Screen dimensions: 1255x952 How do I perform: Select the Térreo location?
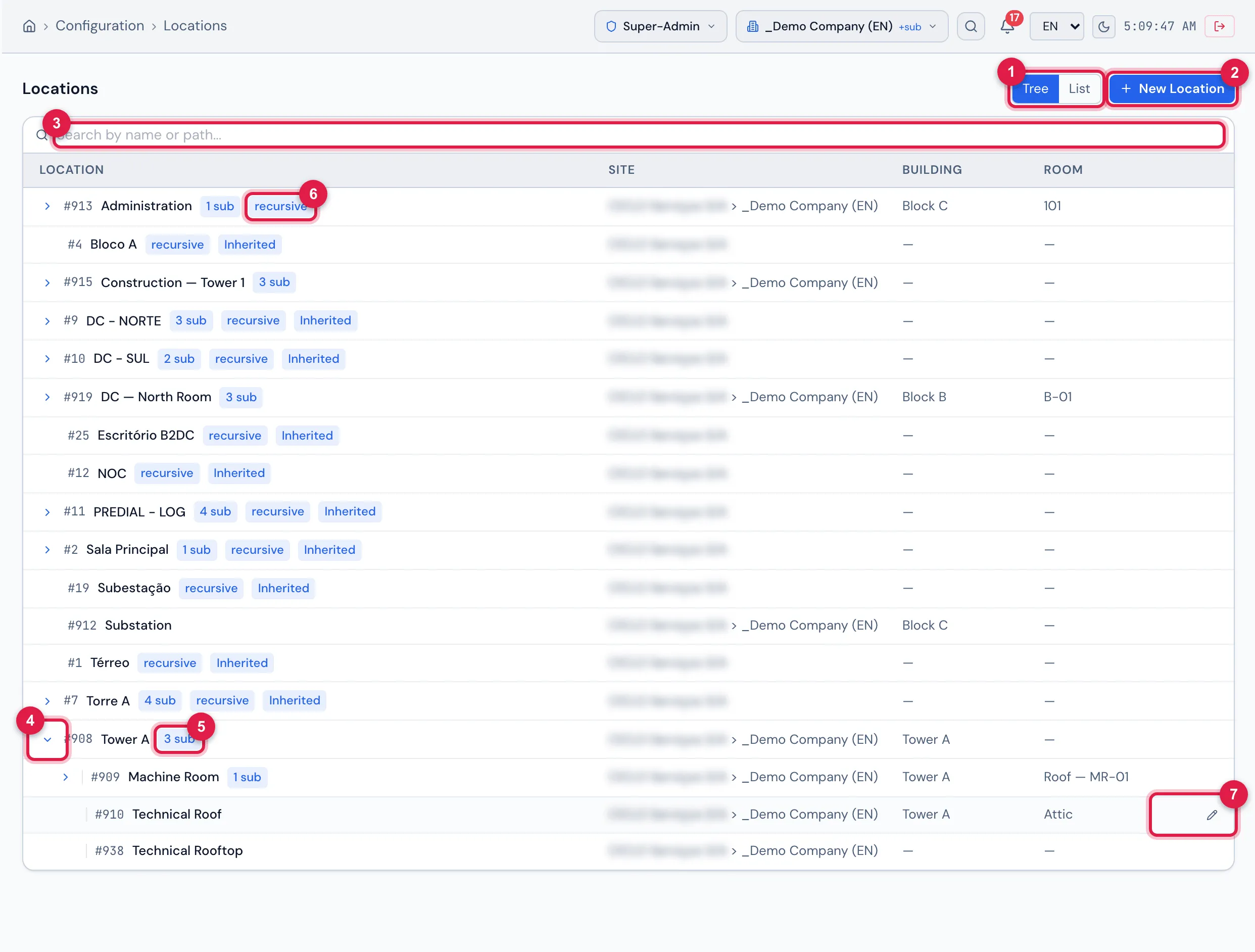pos(110,662)
